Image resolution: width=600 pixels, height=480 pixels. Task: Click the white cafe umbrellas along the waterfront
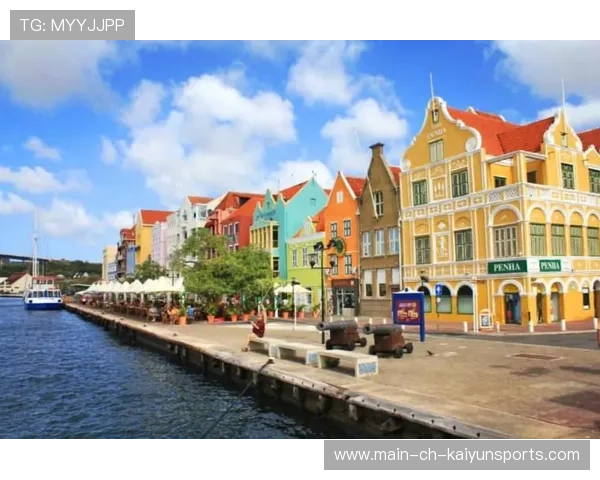135,286
